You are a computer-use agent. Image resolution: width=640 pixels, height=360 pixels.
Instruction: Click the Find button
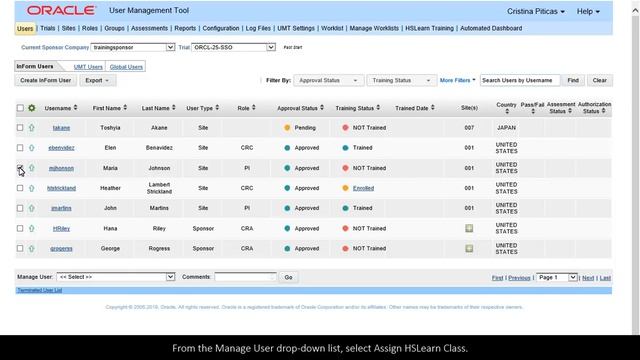pos(573,80)
